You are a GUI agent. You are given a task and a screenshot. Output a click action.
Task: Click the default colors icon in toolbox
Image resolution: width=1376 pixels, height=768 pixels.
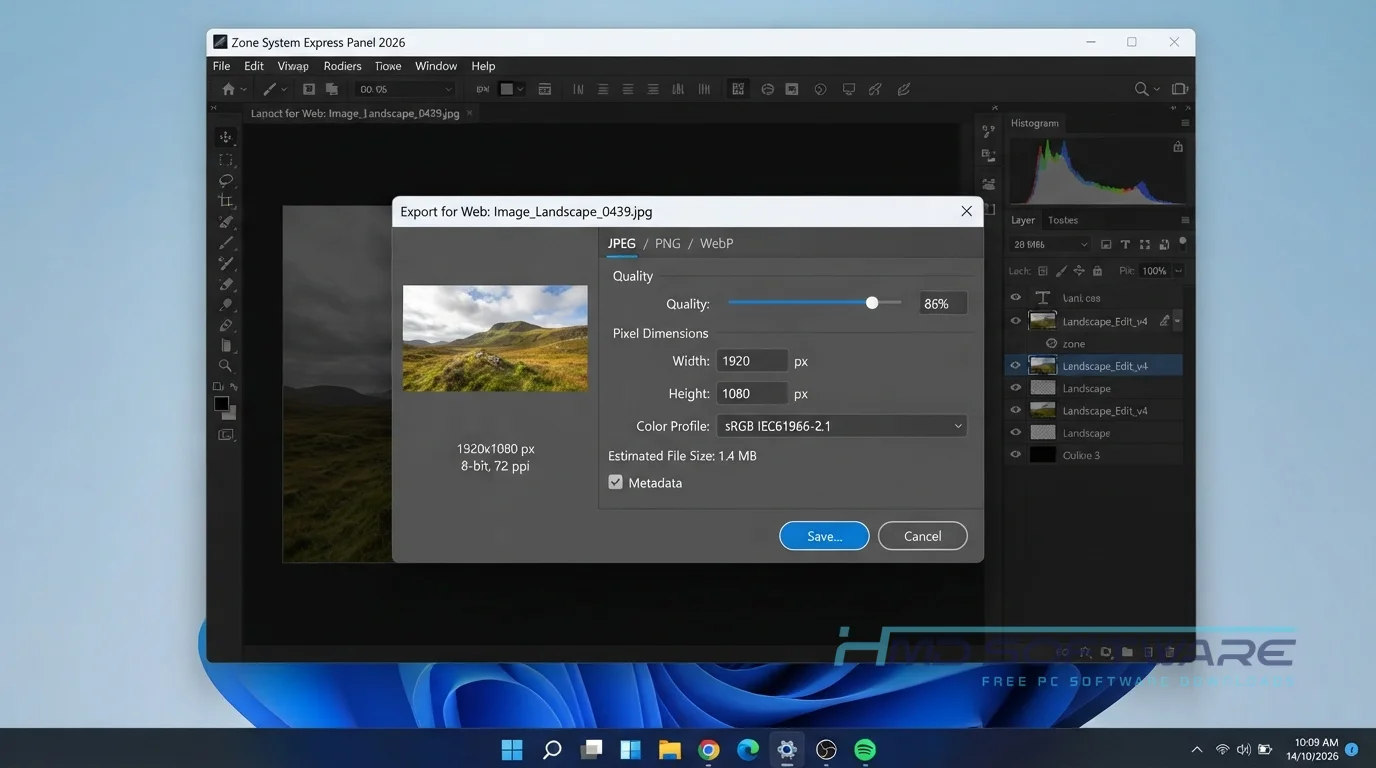(x=218, y=386)
